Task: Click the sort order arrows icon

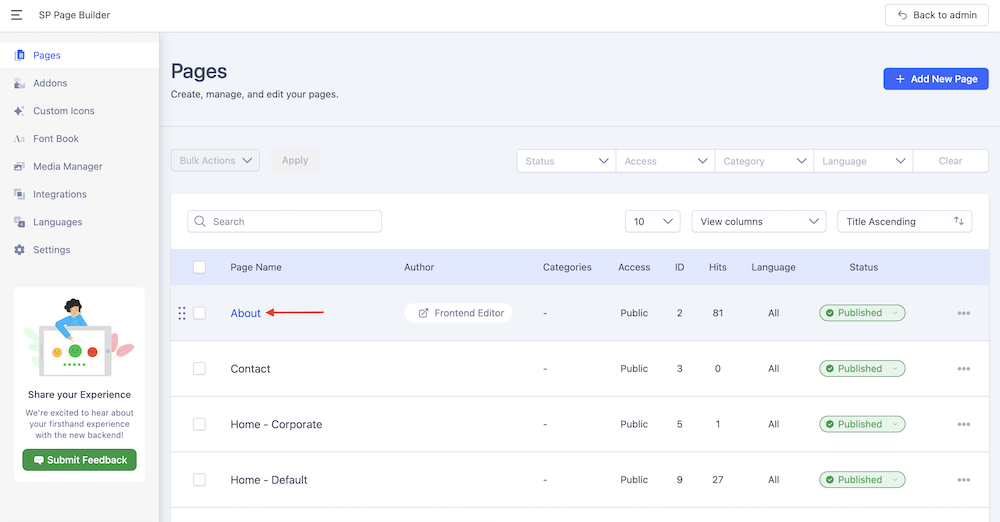Action: click(959, 222)
